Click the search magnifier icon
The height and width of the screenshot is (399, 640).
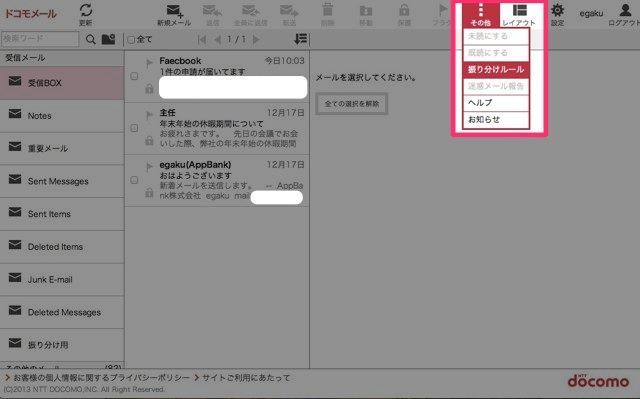[x=91, y=39]
